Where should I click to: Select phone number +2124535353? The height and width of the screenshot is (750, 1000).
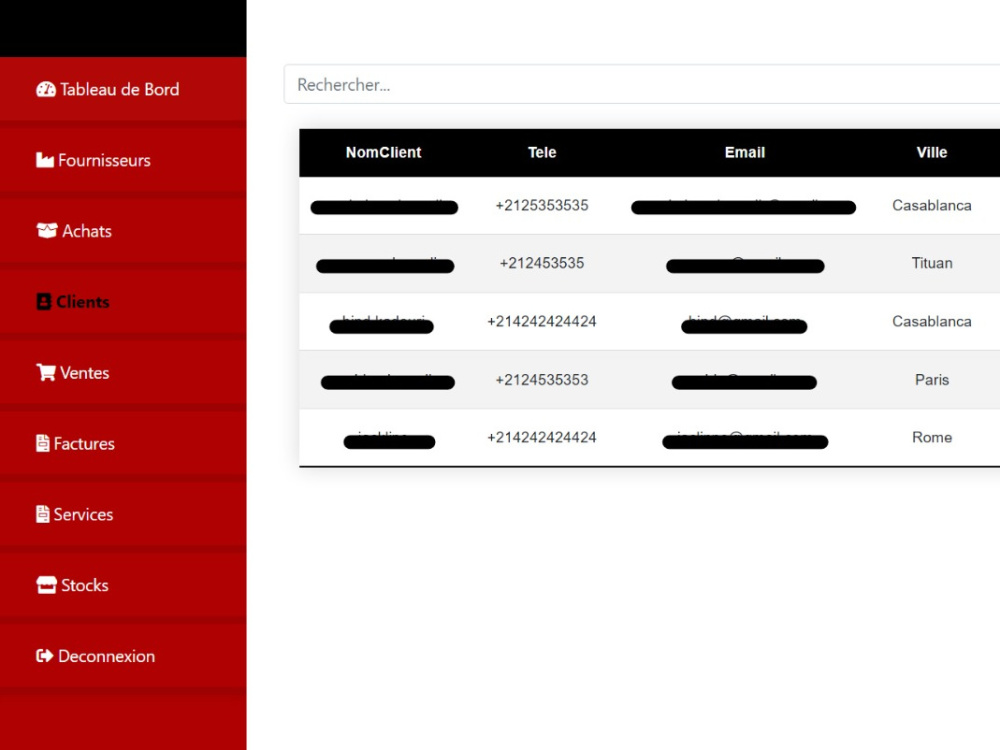pos(542,379)
